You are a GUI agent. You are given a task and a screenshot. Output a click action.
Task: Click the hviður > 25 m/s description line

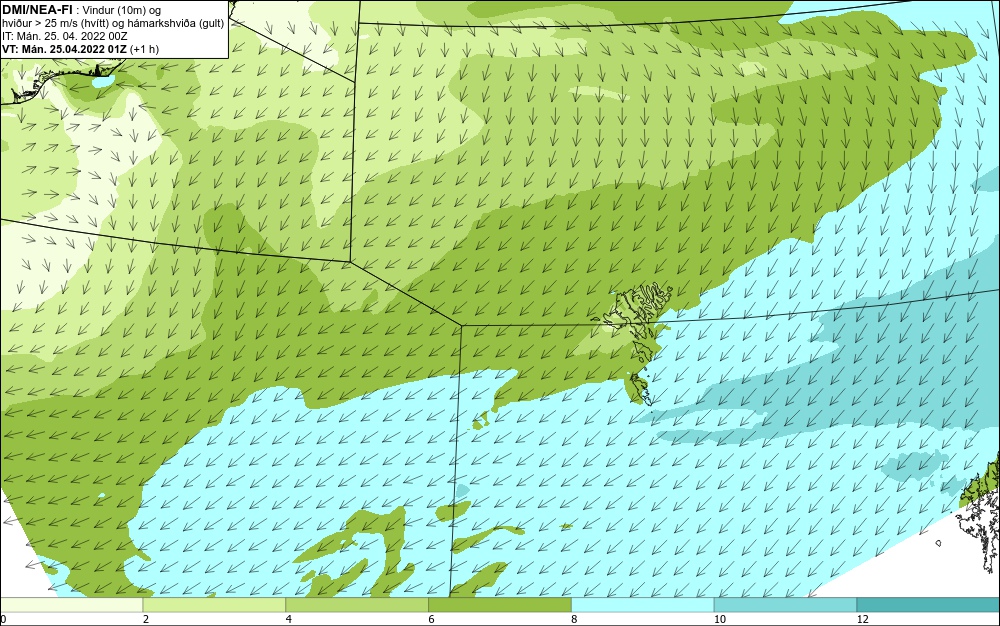click(x=113, y=24)
